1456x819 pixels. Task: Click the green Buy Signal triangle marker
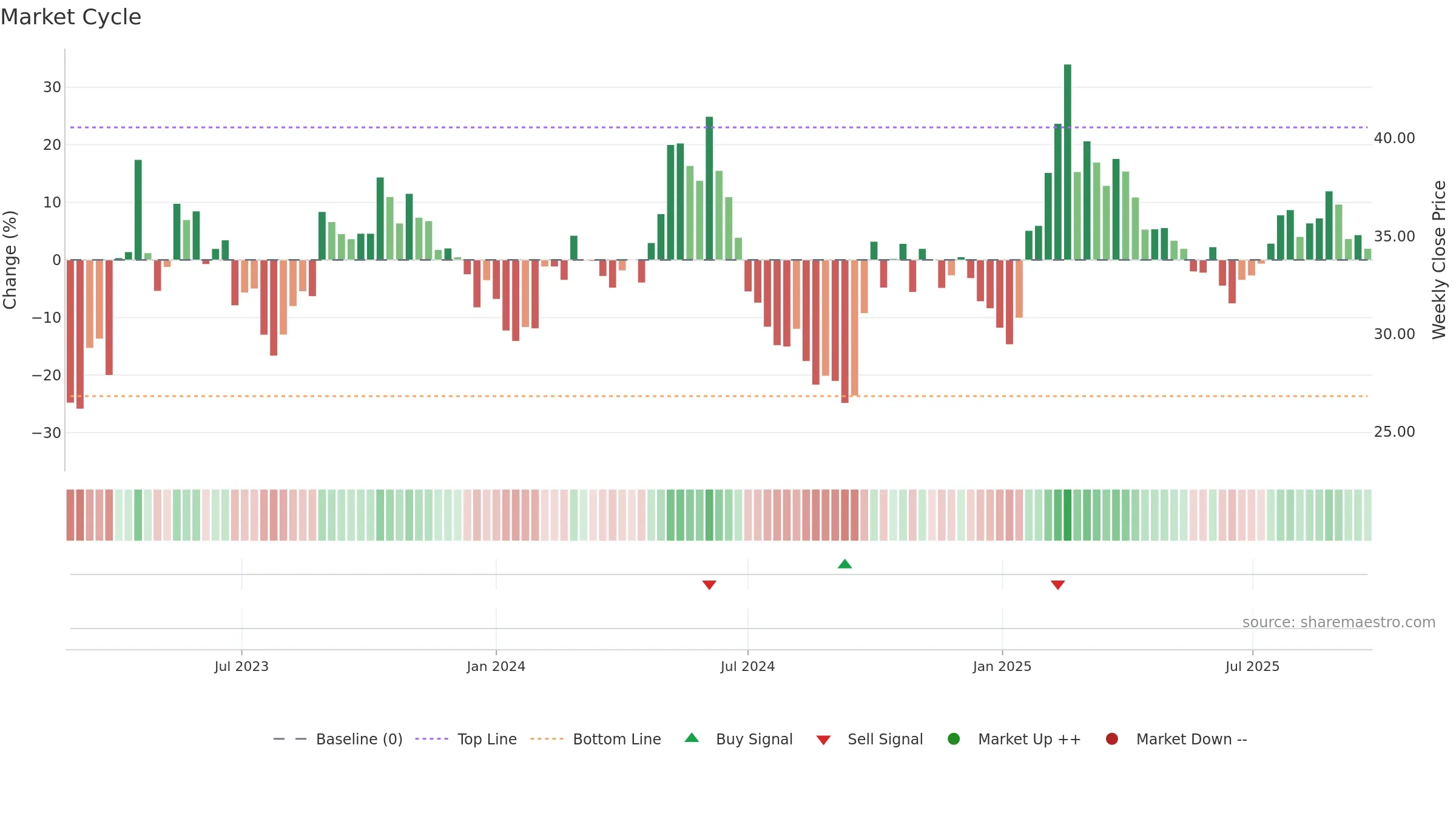844,564
